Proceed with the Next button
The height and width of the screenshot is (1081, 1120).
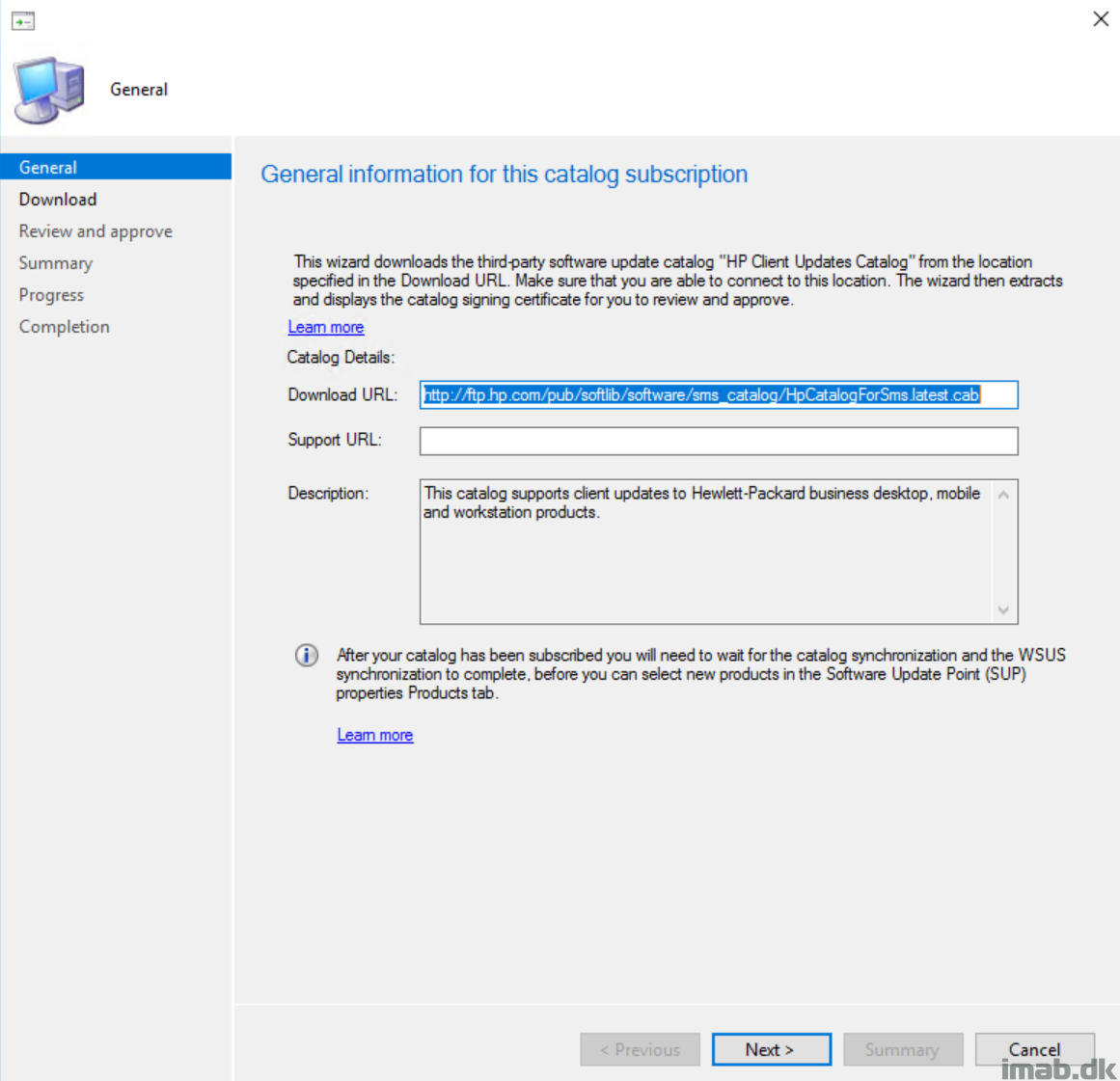point(772,1049)
